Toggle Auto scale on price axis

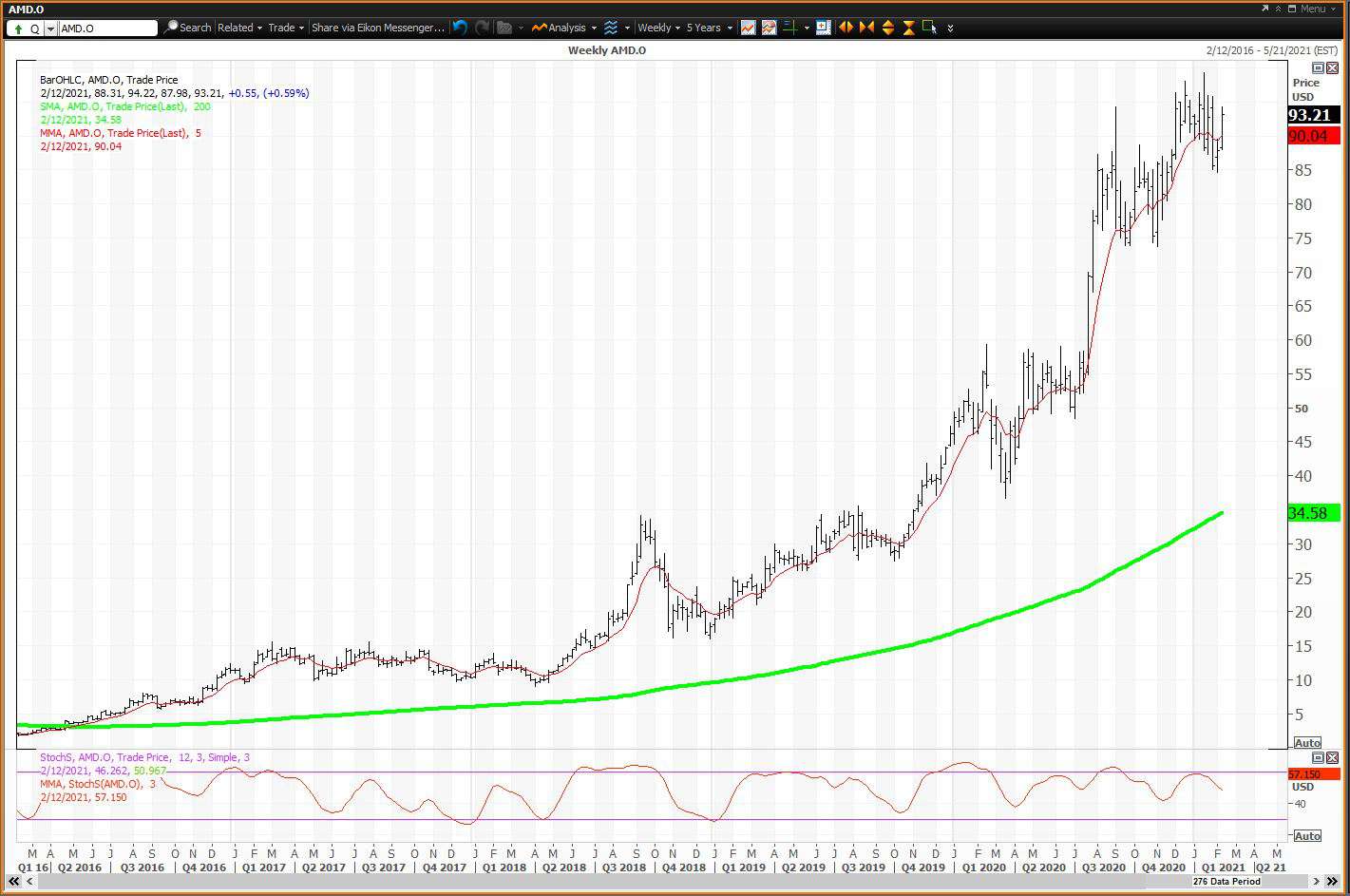pos(1307,743)
